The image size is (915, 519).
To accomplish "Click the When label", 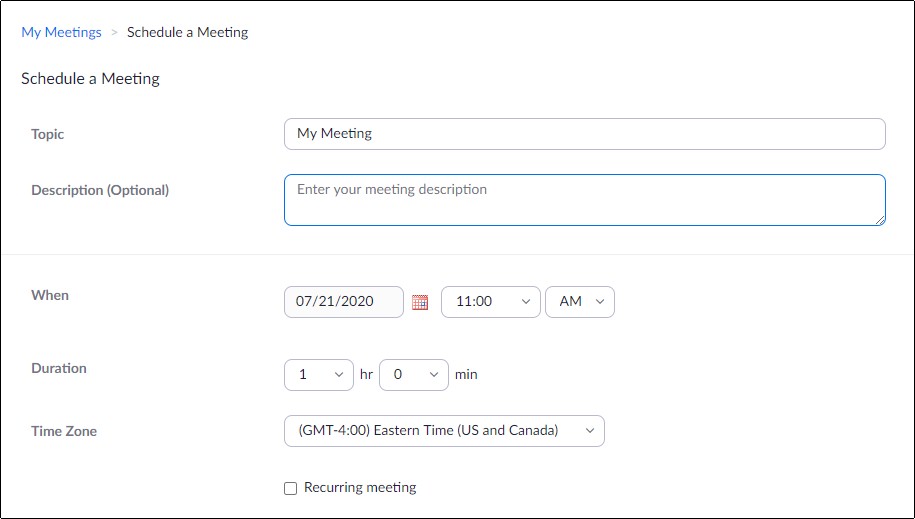I will (50, 295).
